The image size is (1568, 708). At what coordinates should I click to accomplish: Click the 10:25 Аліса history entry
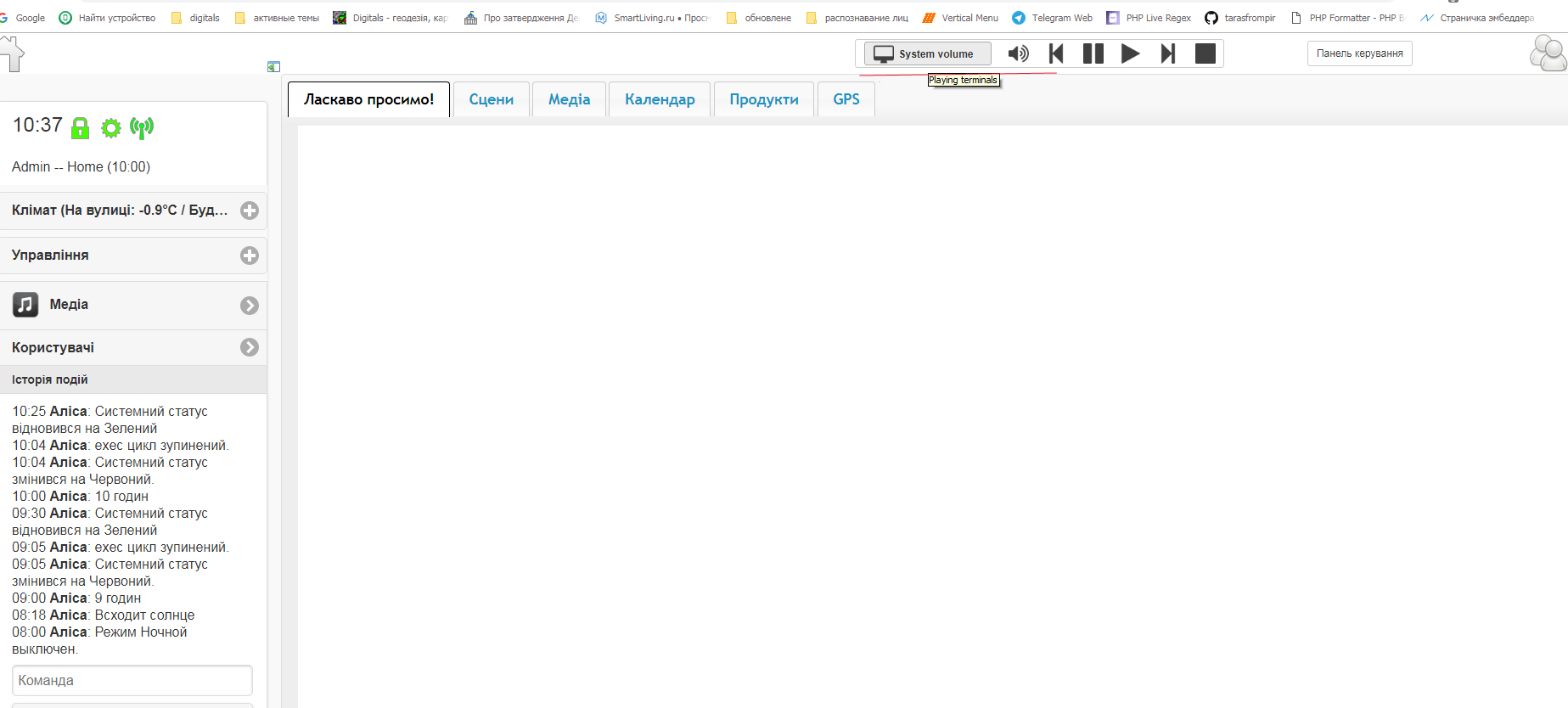coord(110,420)
